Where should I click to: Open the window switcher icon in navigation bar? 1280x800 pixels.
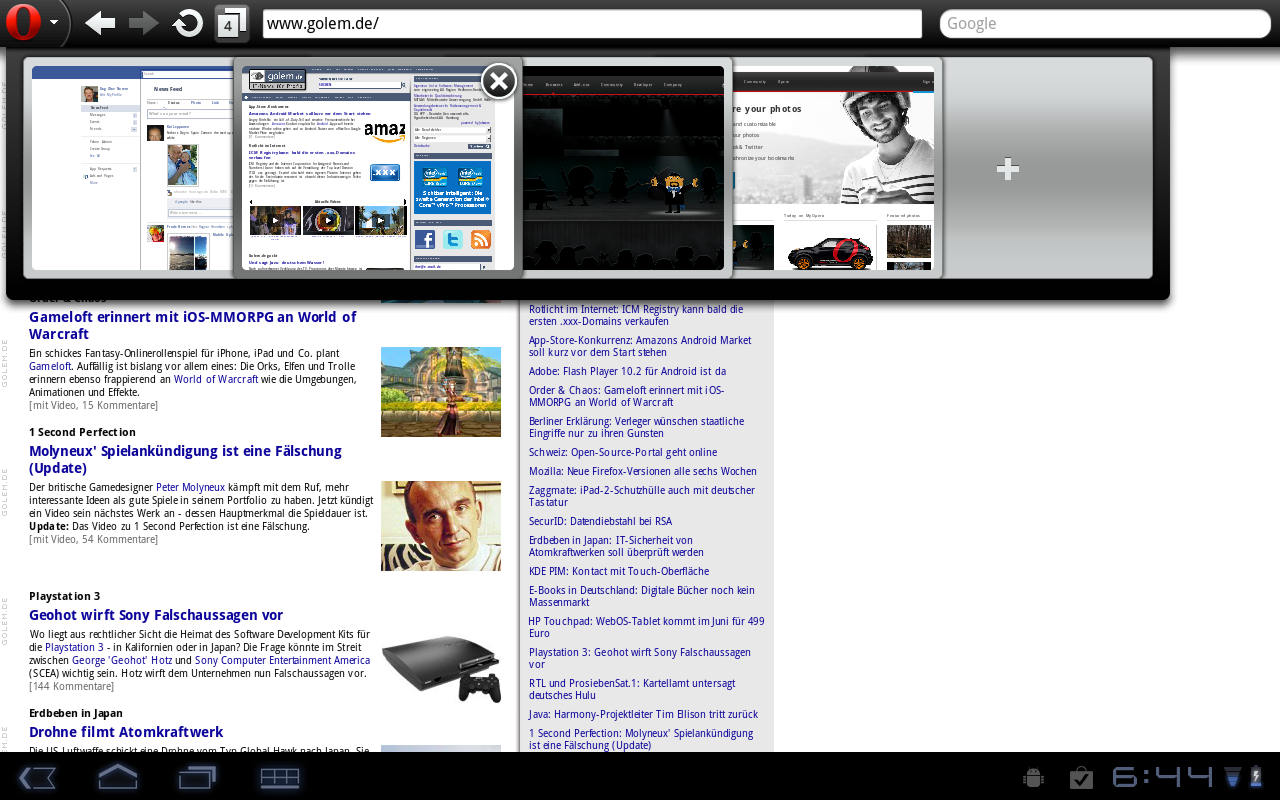[x=197, y=777]
